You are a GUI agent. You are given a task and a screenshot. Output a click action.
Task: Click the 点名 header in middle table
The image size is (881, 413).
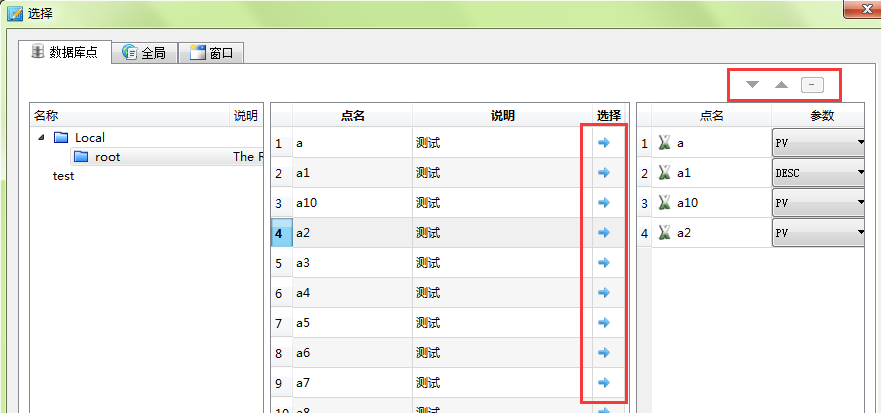pyautogui.click(x=353, y=116)
